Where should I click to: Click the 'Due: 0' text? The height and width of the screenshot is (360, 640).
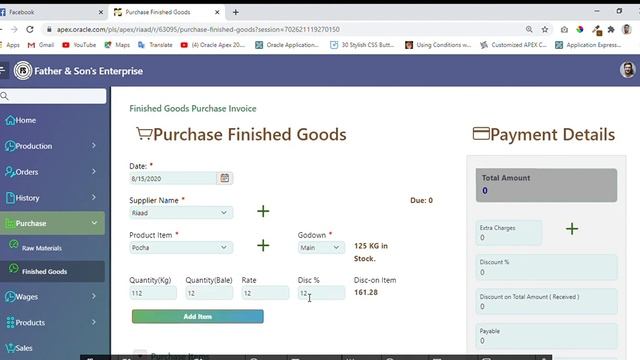[421, 200]
